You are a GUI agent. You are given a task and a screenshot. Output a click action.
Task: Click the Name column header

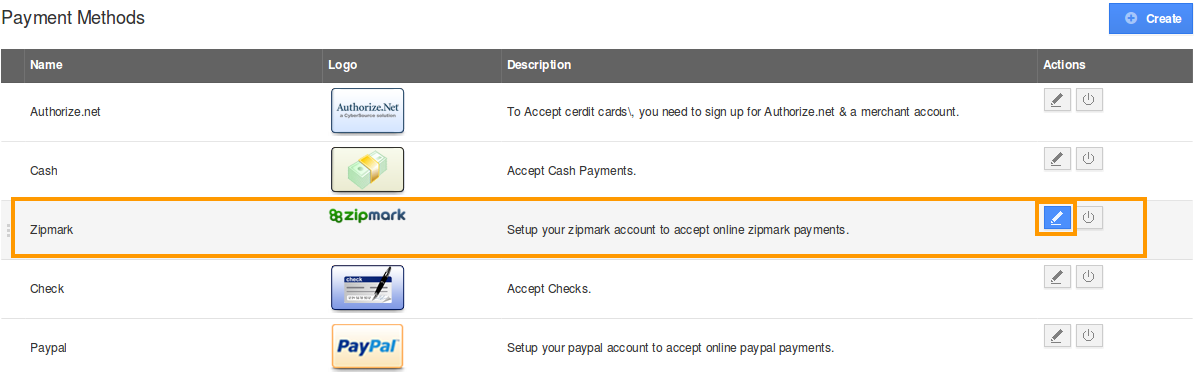[x=46, y=65]
